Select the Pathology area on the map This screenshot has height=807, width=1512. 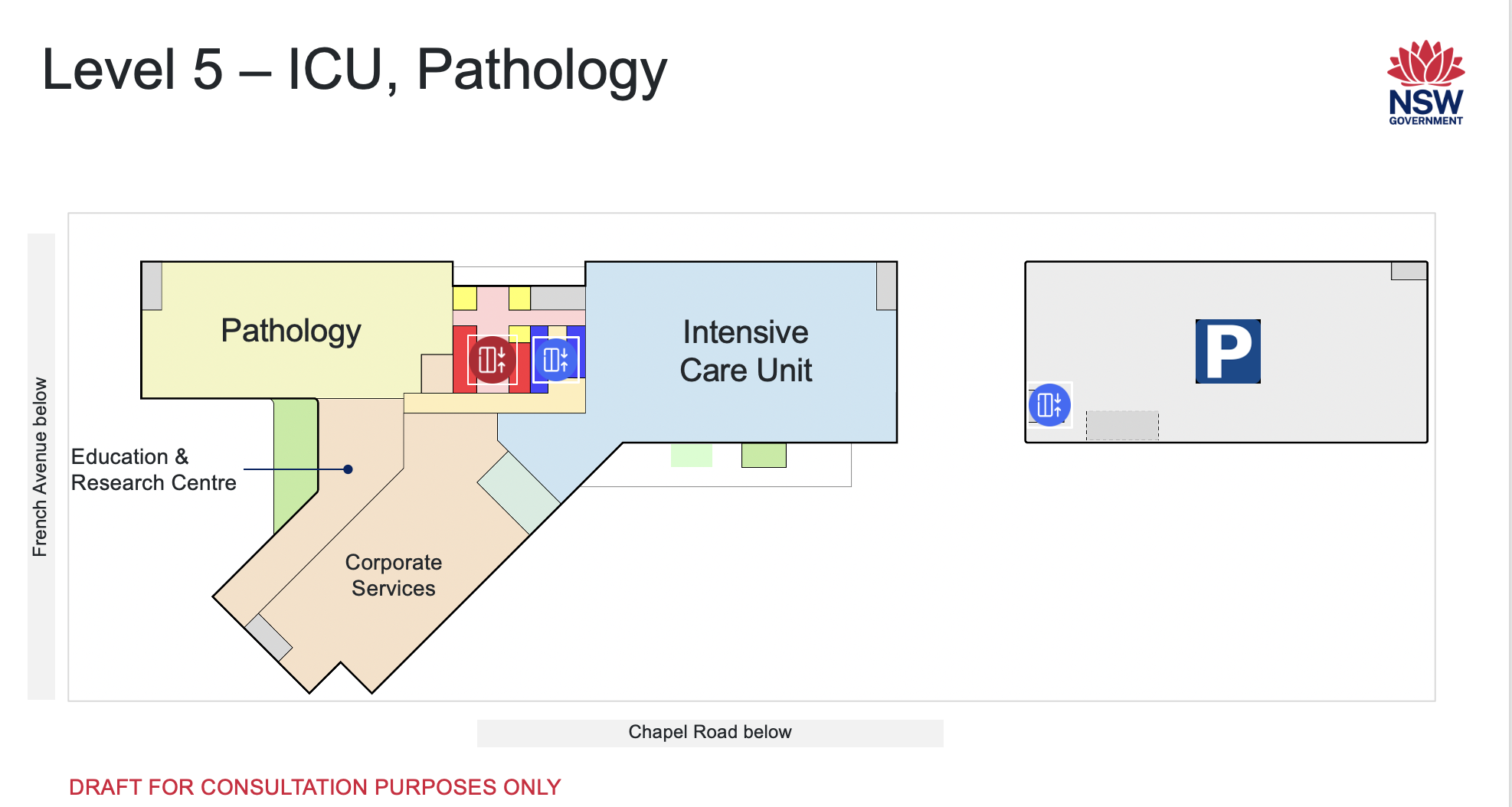[290, 331]
